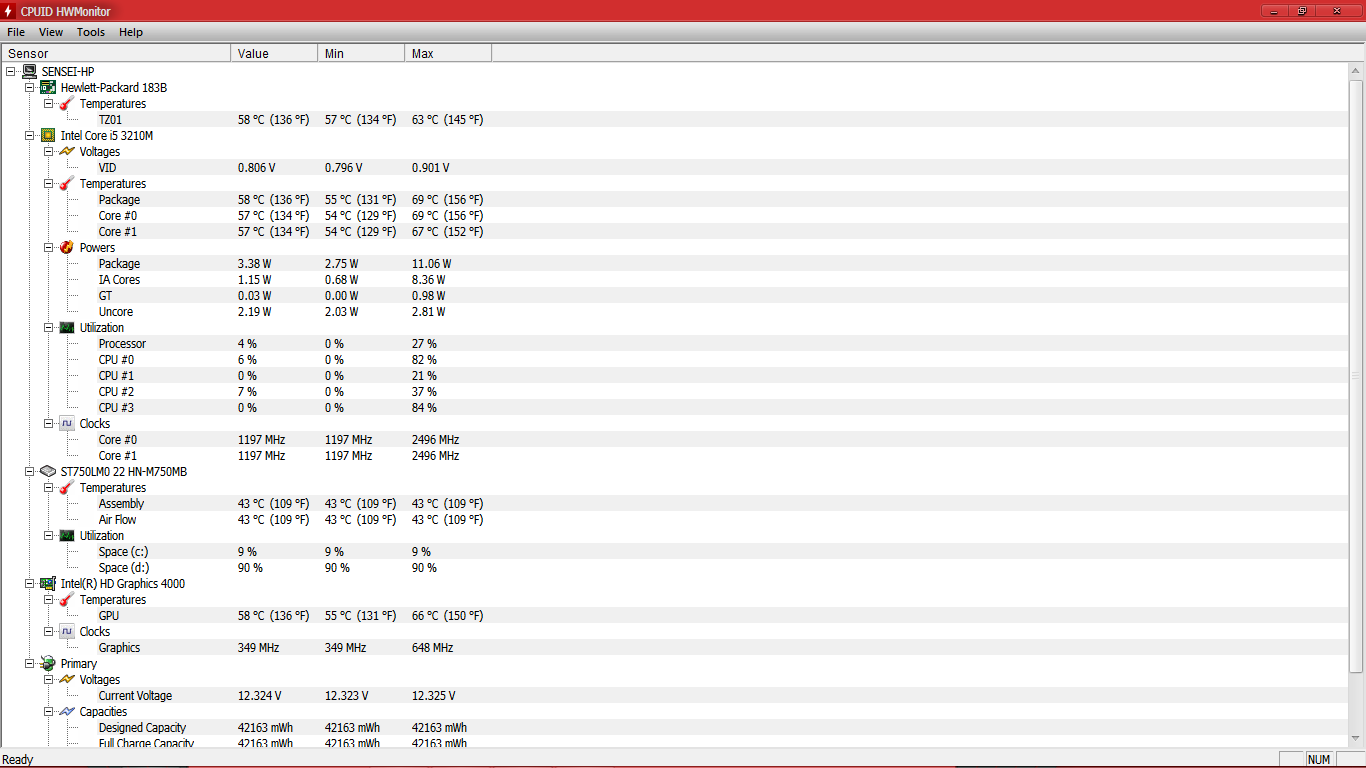
Task: Collapse the Powers group
Action: (49, 248)
